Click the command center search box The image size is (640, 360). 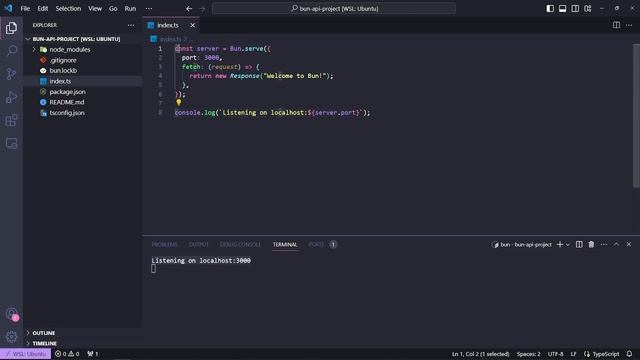[x=334, y=8]
